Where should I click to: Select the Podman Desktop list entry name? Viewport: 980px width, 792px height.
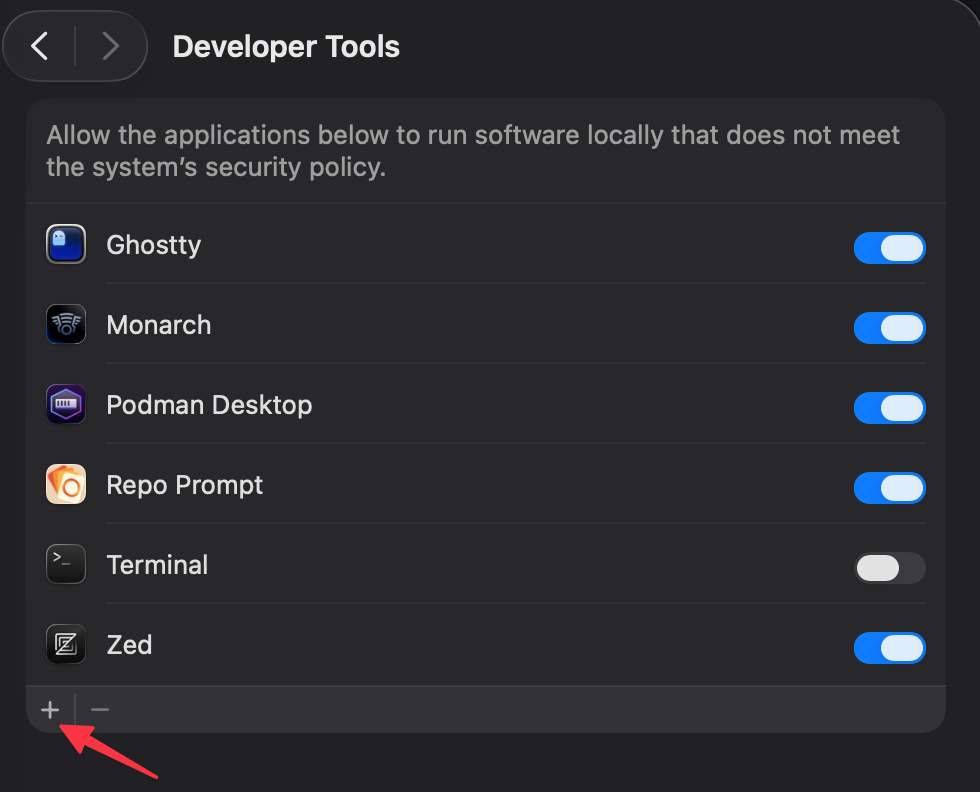tap(209, 405)
